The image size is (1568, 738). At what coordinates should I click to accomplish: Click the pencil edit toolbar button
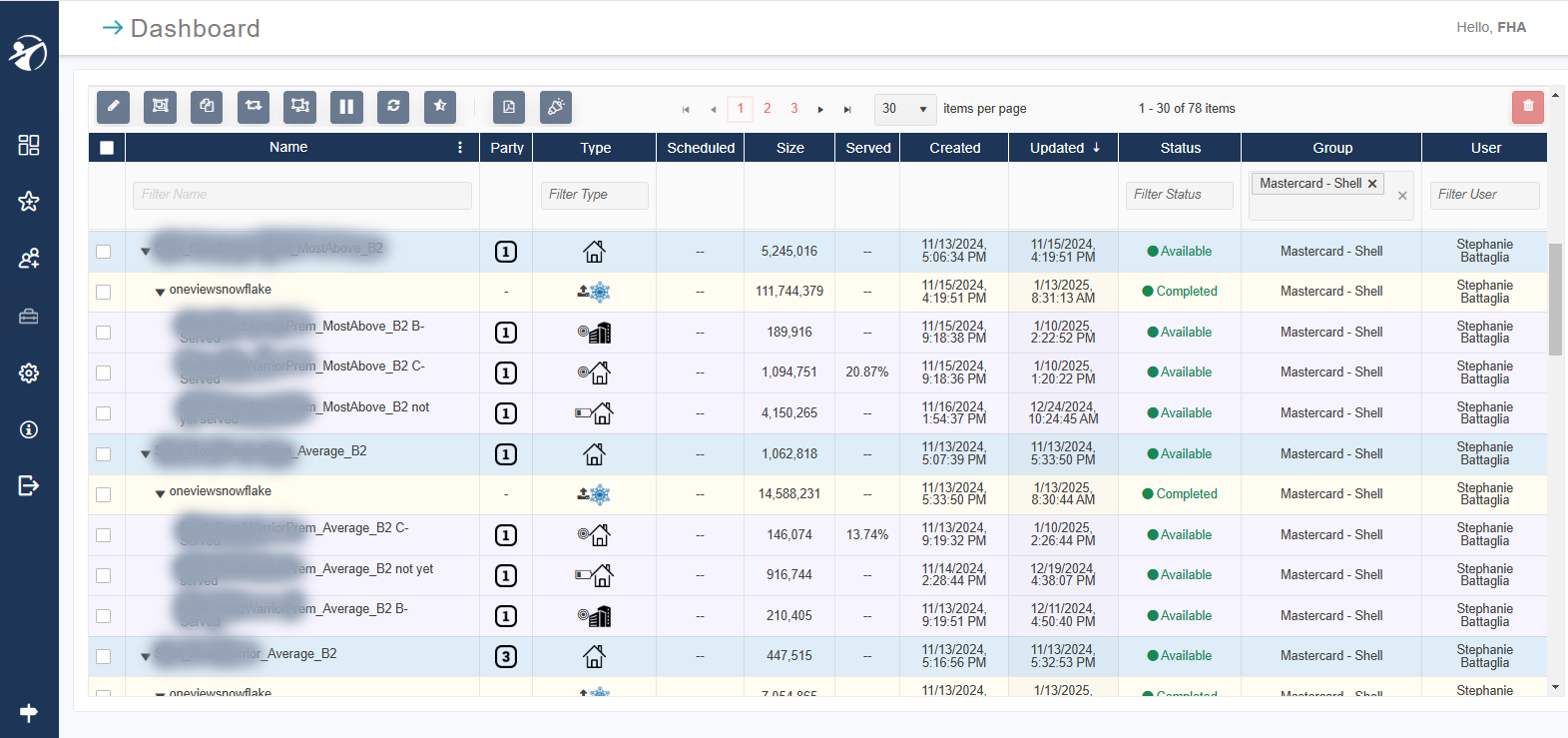click(113, 107)
